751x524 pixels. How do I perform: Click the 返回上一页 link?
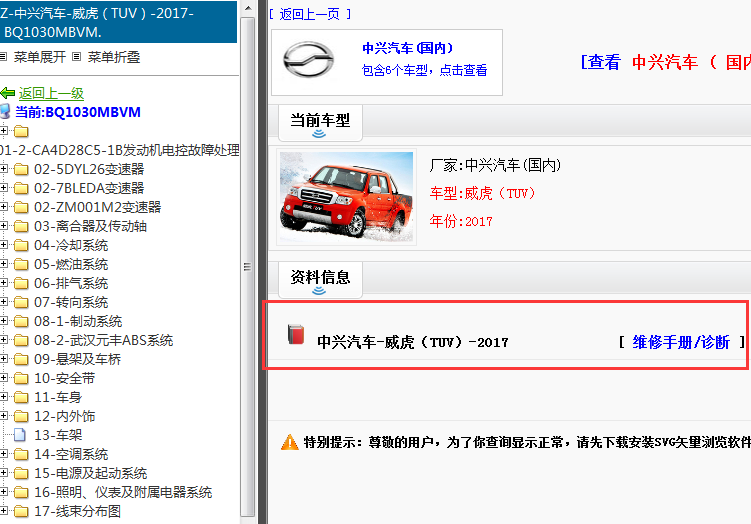(309, 14)
